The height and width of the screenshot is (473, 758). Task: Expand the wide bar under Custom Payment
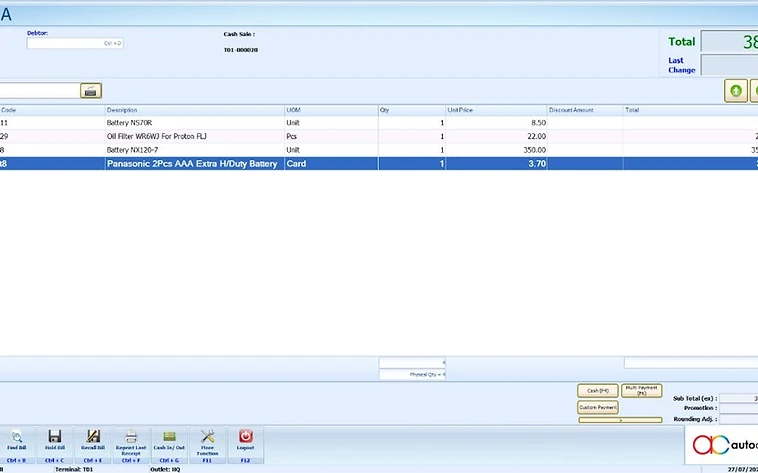click(x=620, y=420)
